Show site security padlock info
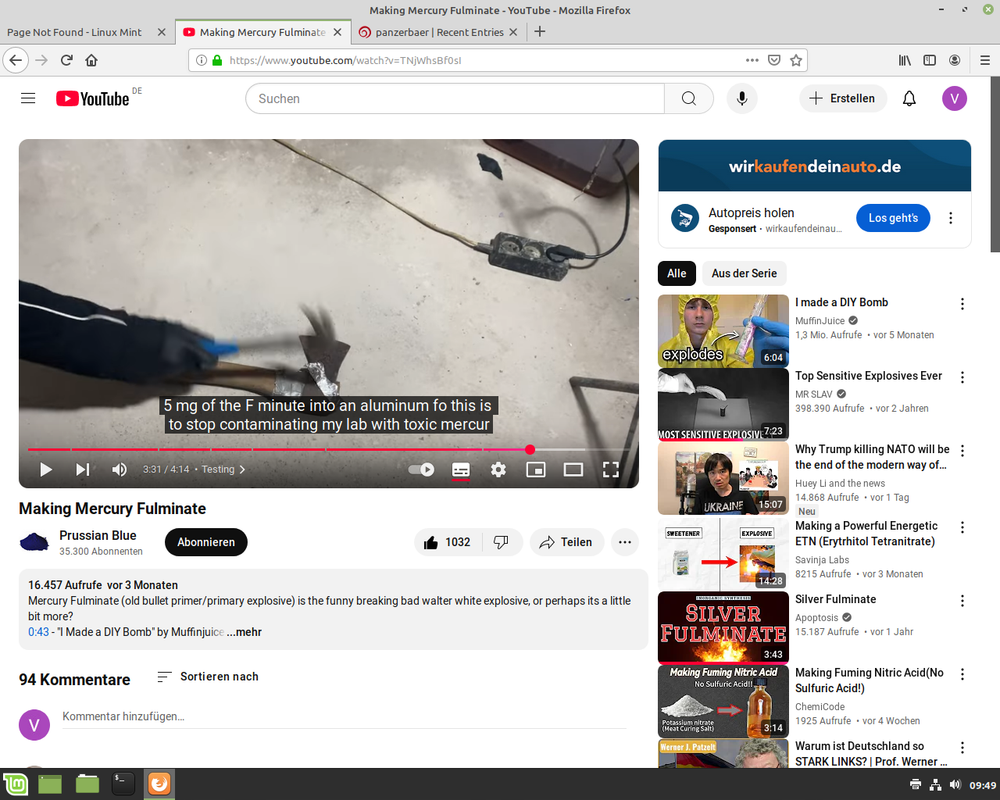This screenshot has width=1000, height=800. (217, 60)
